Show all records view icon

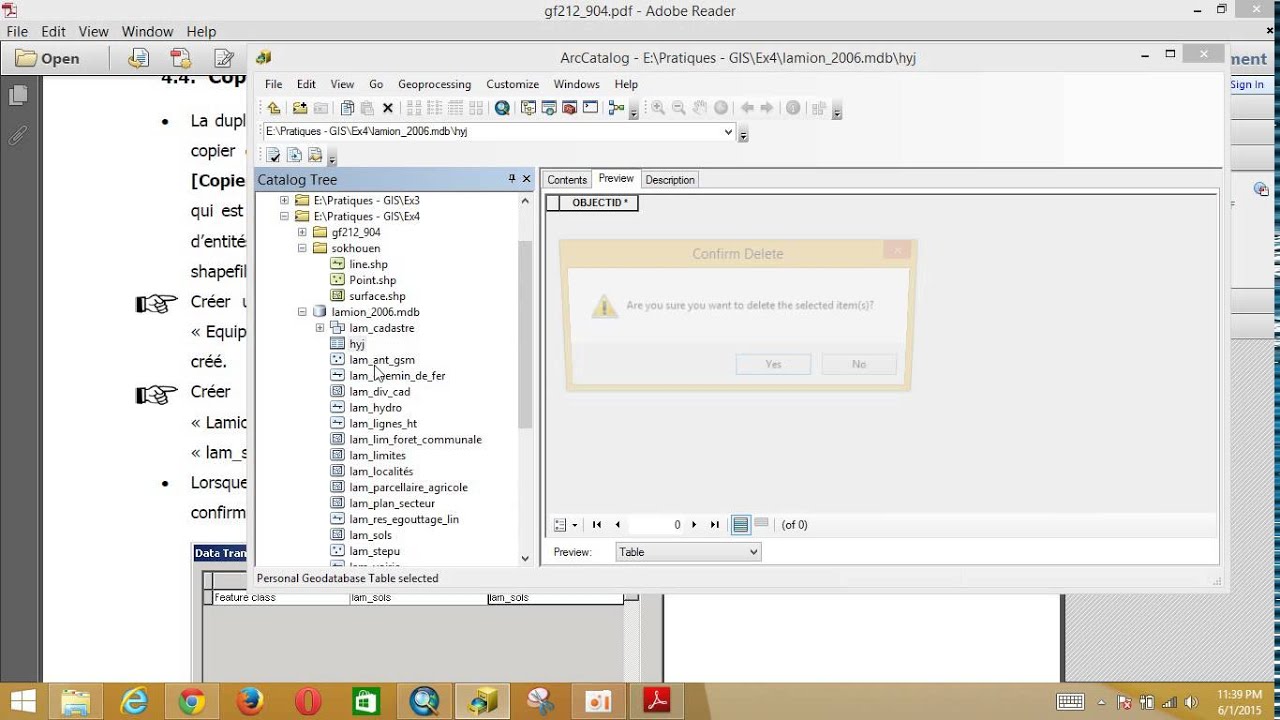click(741, 525)
